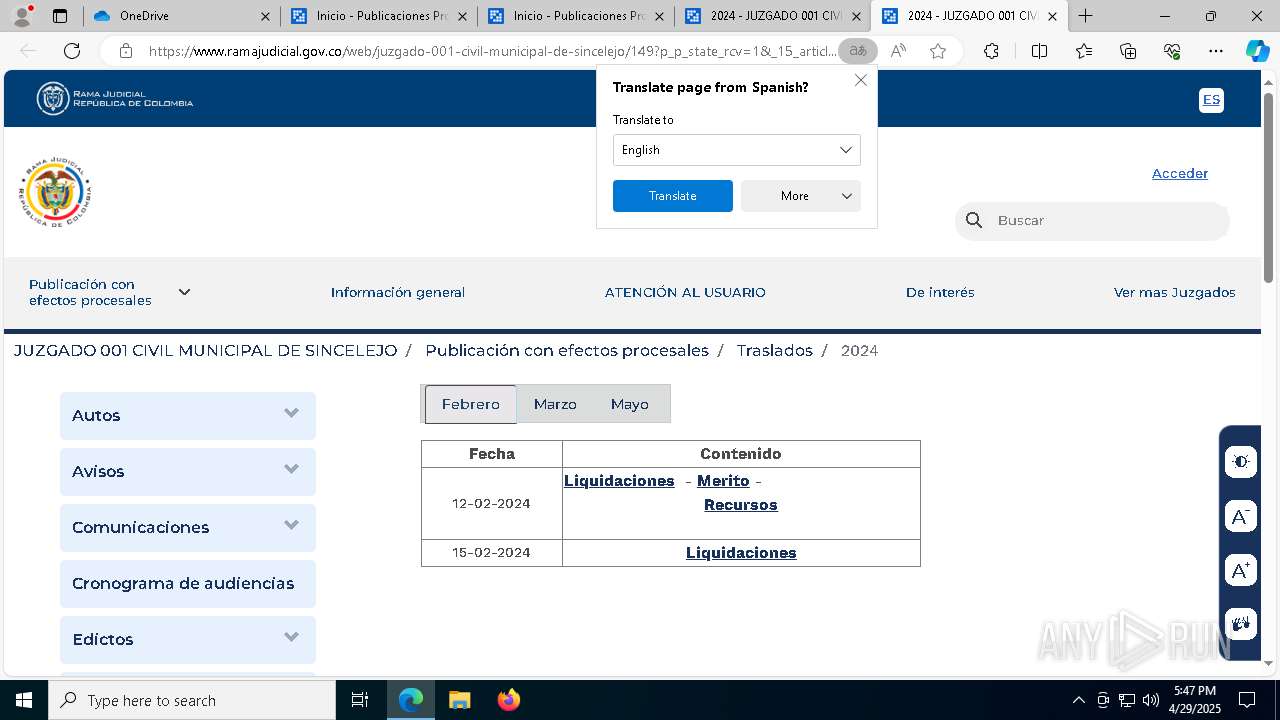Open Browser essentials heart icon
The image size is (1280, 720).
point(1172,51)
